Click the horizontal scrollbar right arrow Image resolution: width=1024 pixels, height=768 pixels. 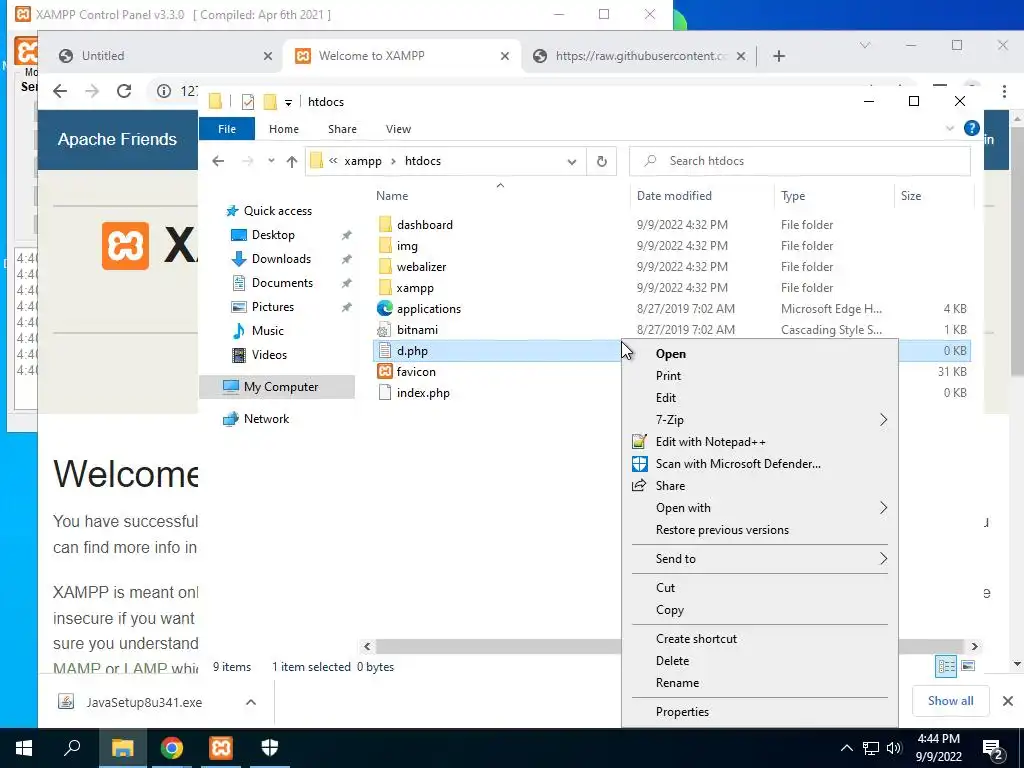pyautogui.click(x=974, y=647)
